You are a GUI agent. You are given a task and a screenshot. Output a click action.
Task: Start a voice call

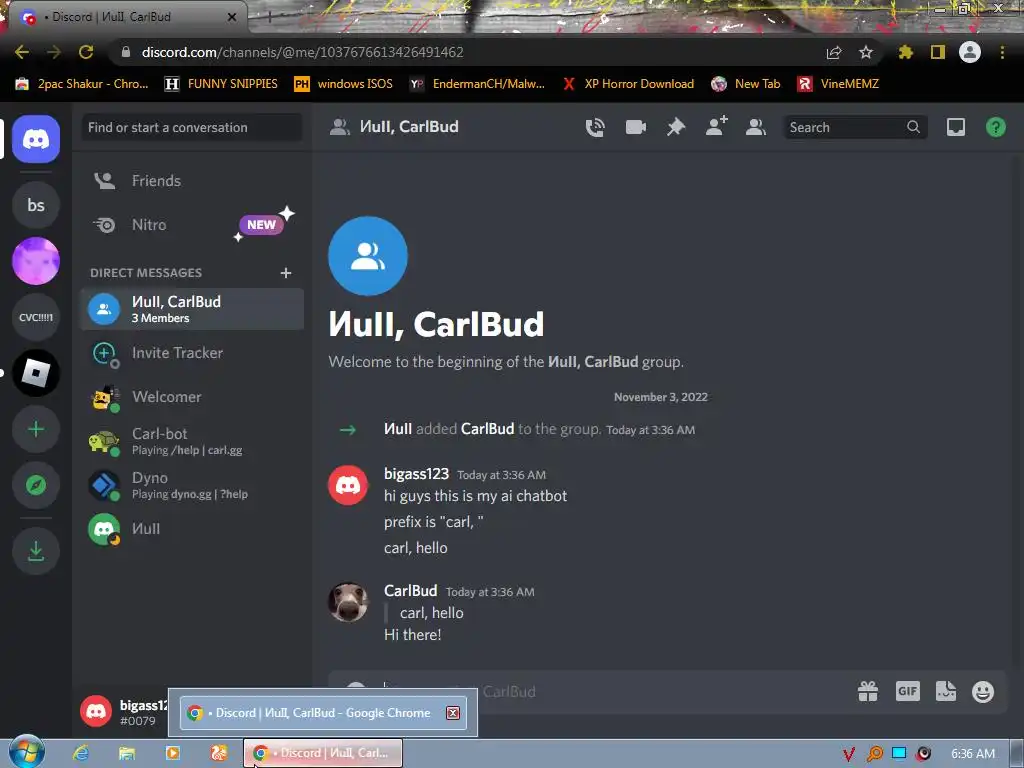tap(595, 127)
